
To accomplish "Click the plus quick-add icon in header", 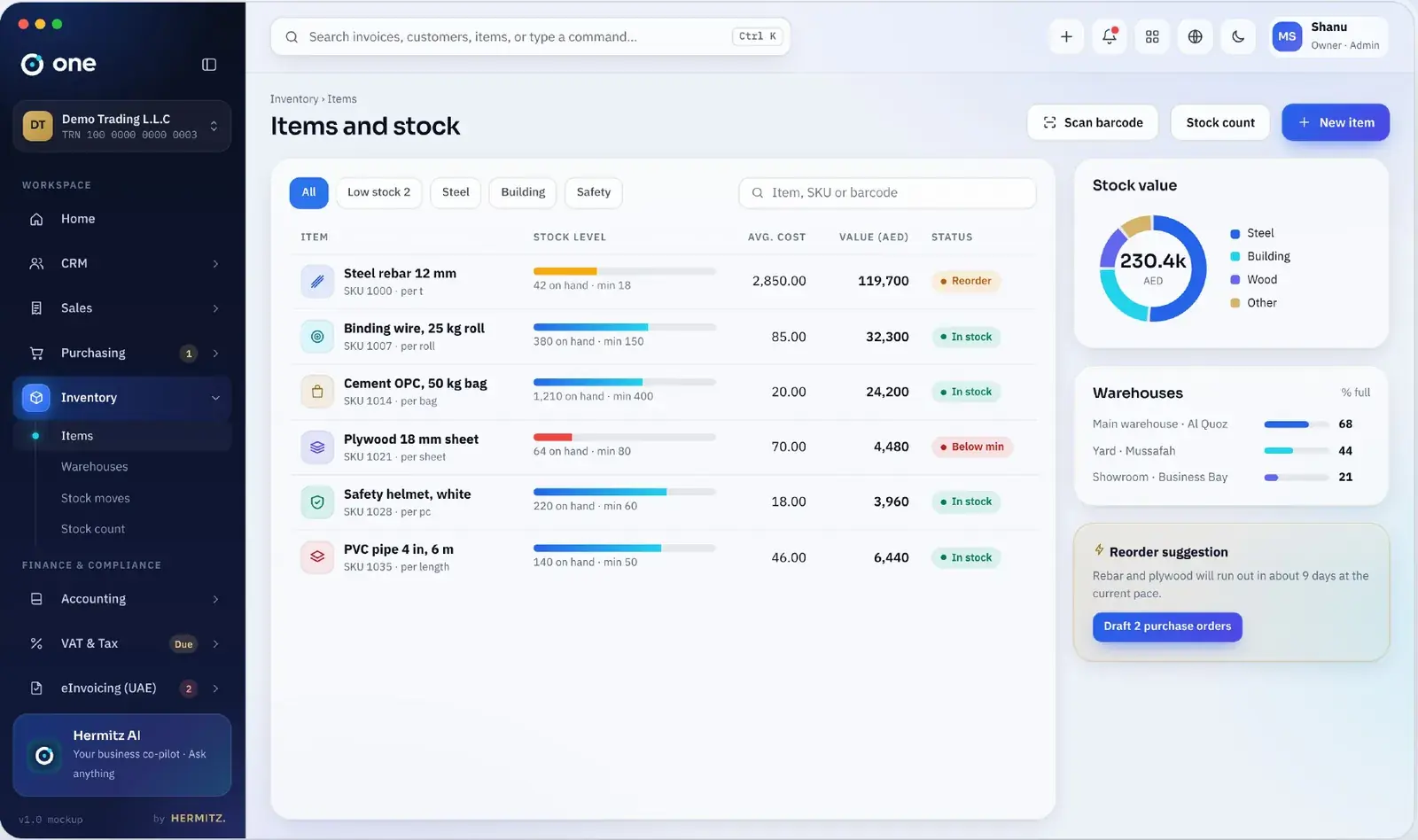I will pos(1066,36).
